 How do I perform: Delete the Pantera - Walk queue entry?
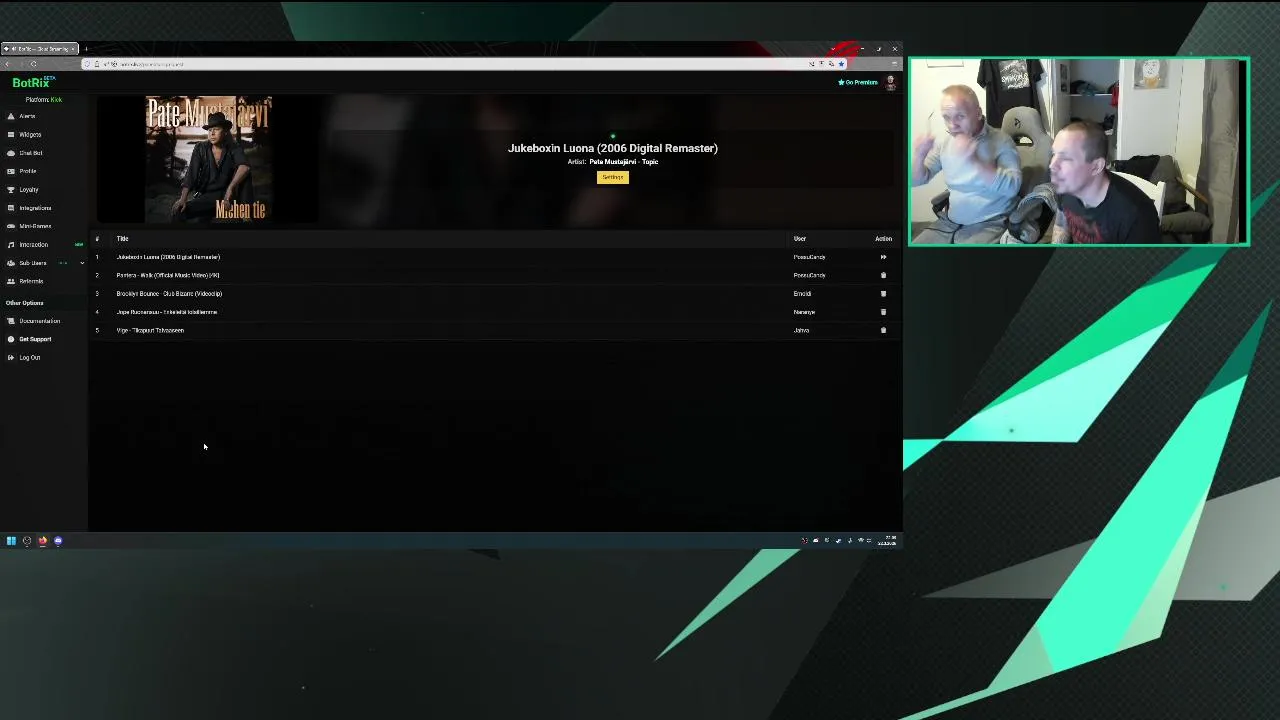883,275
